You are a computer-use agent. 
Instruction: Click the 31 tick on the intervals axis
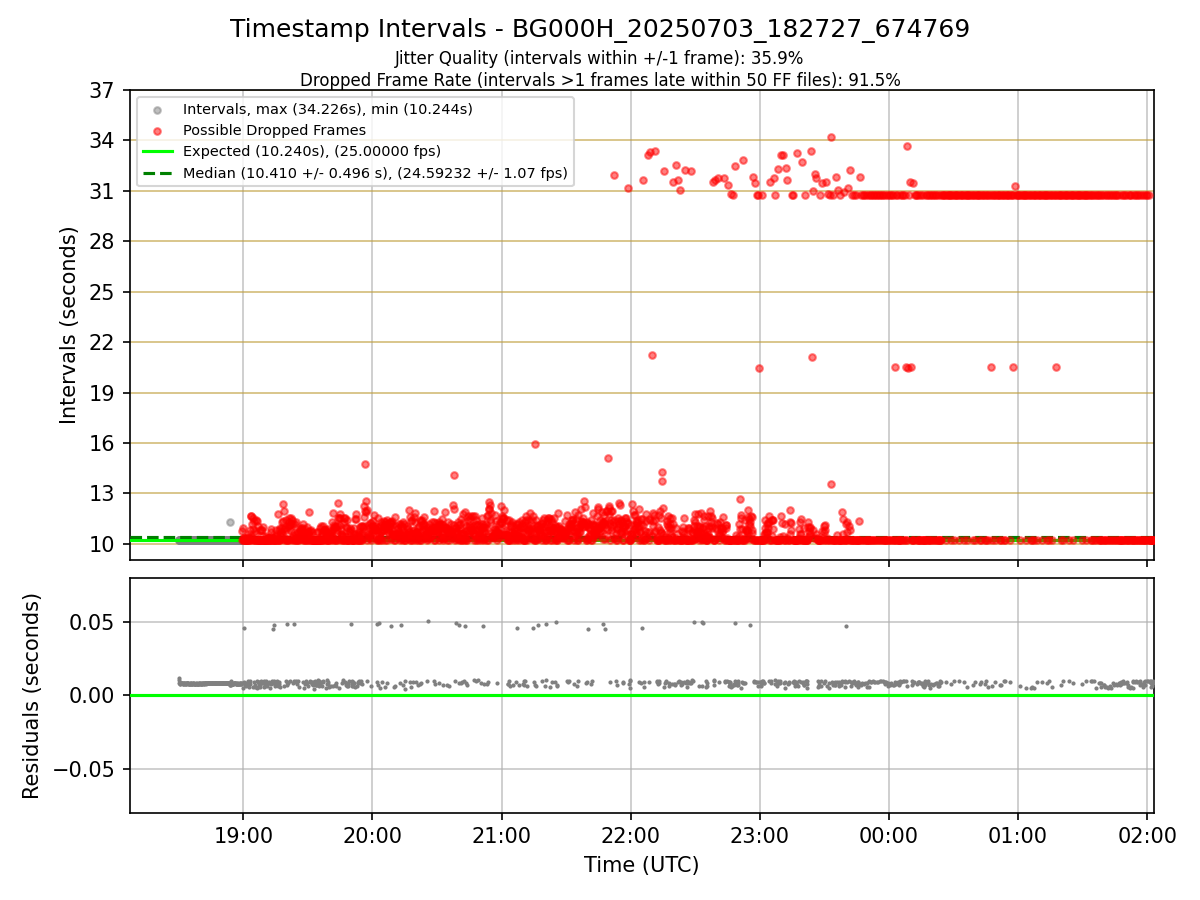point(104,191)
